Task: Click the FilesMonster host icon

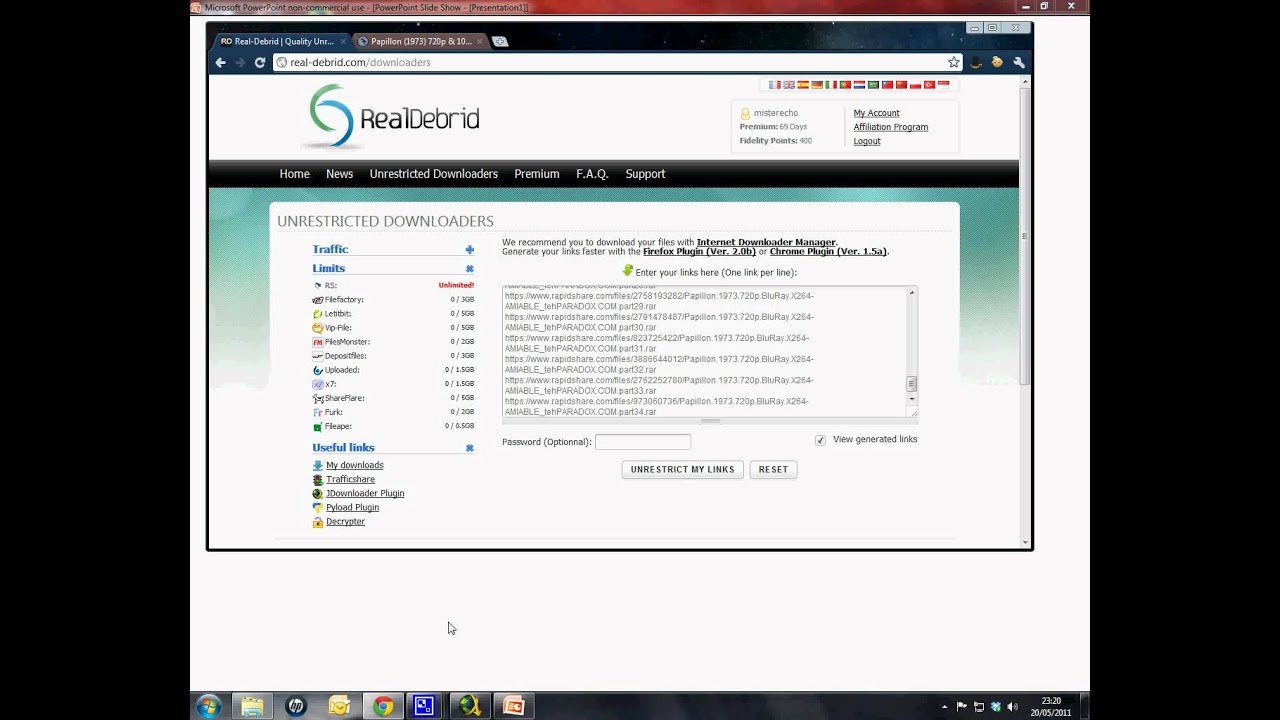Action: pyautogui.click(x=317, y=342)
